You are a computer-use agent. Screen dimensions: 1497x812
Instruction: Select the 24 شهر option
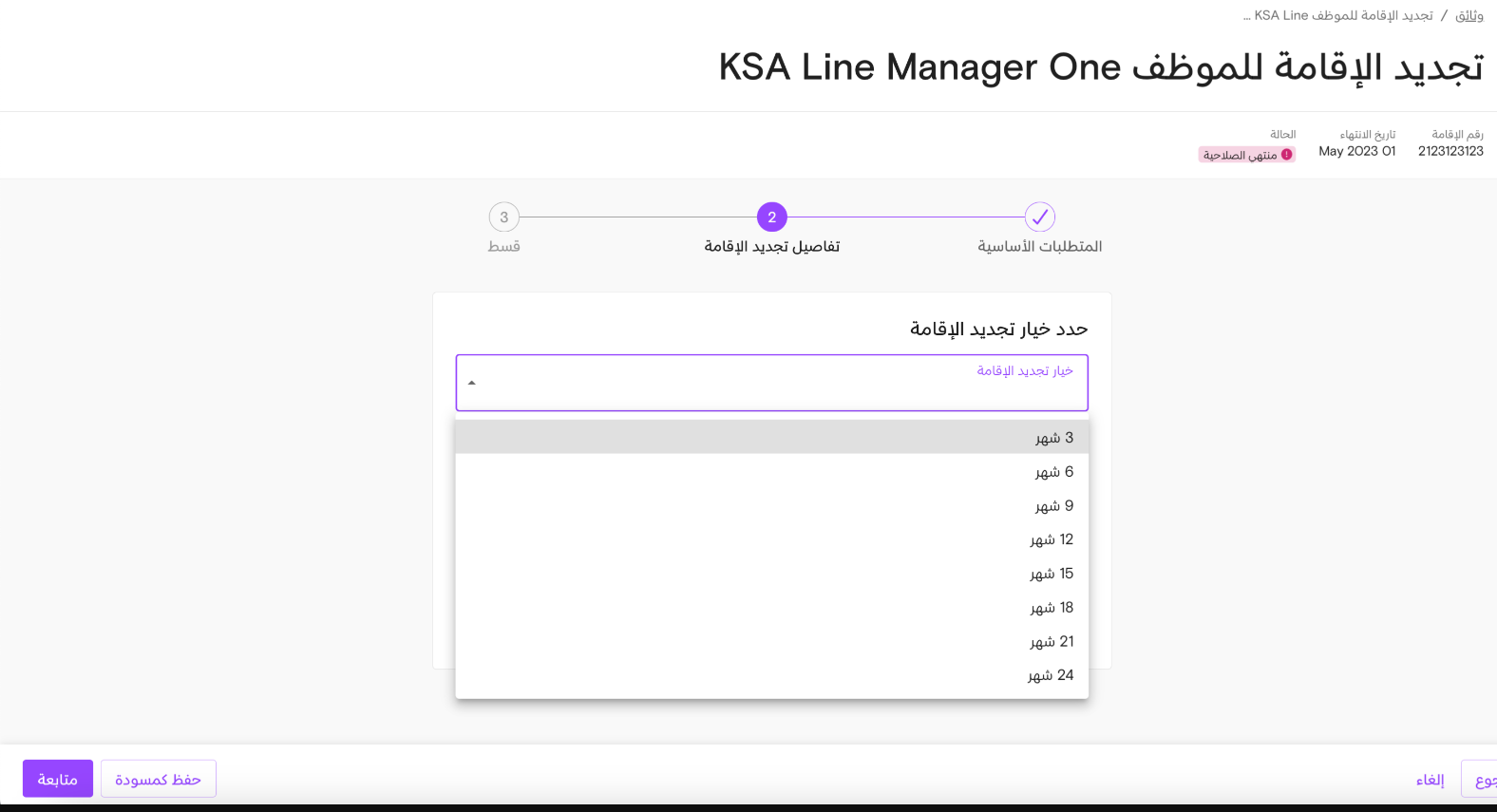(x=772, y=675)
